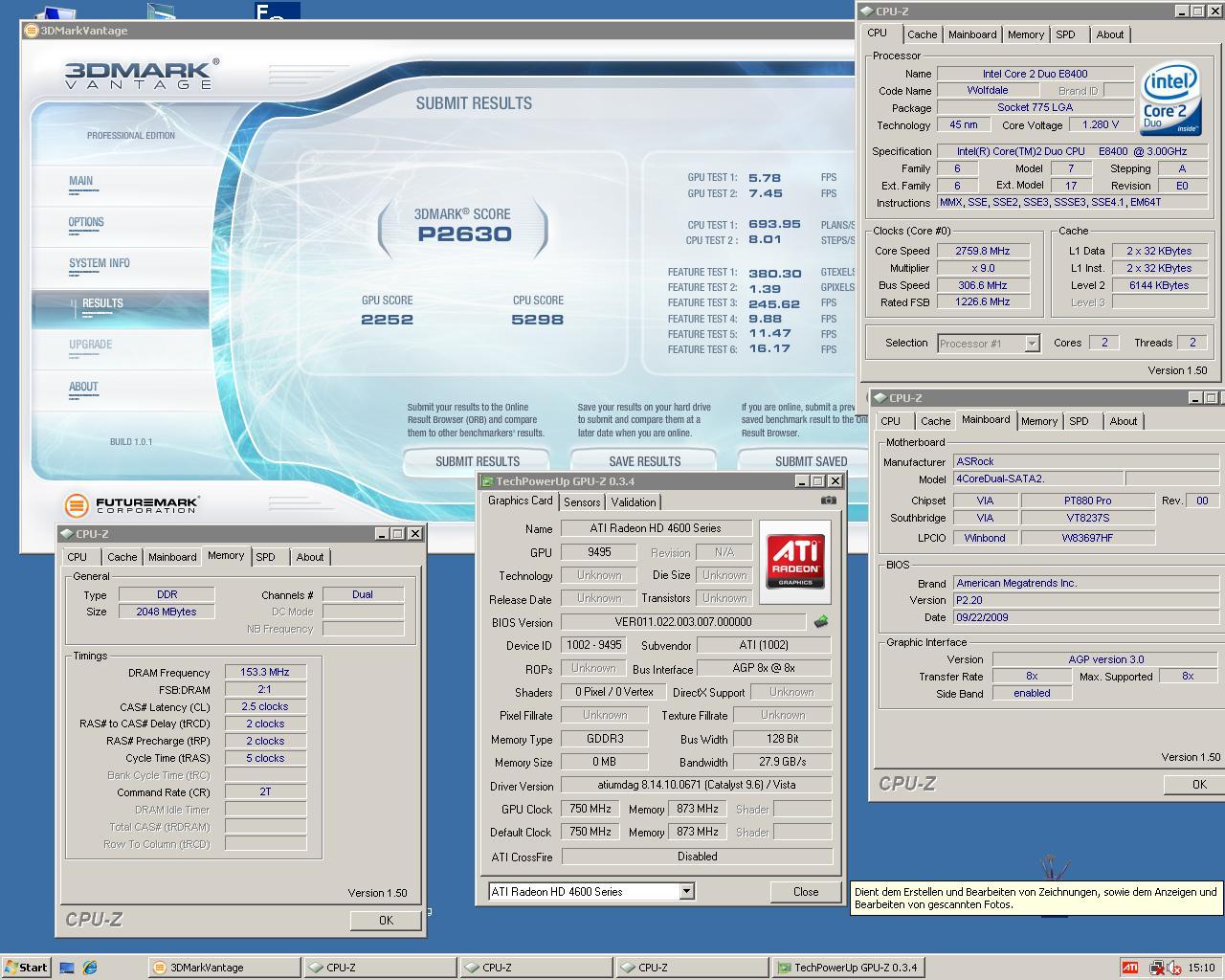Switch to 3DMarkVantage taskbar button
This screenshot has height=980, width=1225.
(x=225, y=968)
